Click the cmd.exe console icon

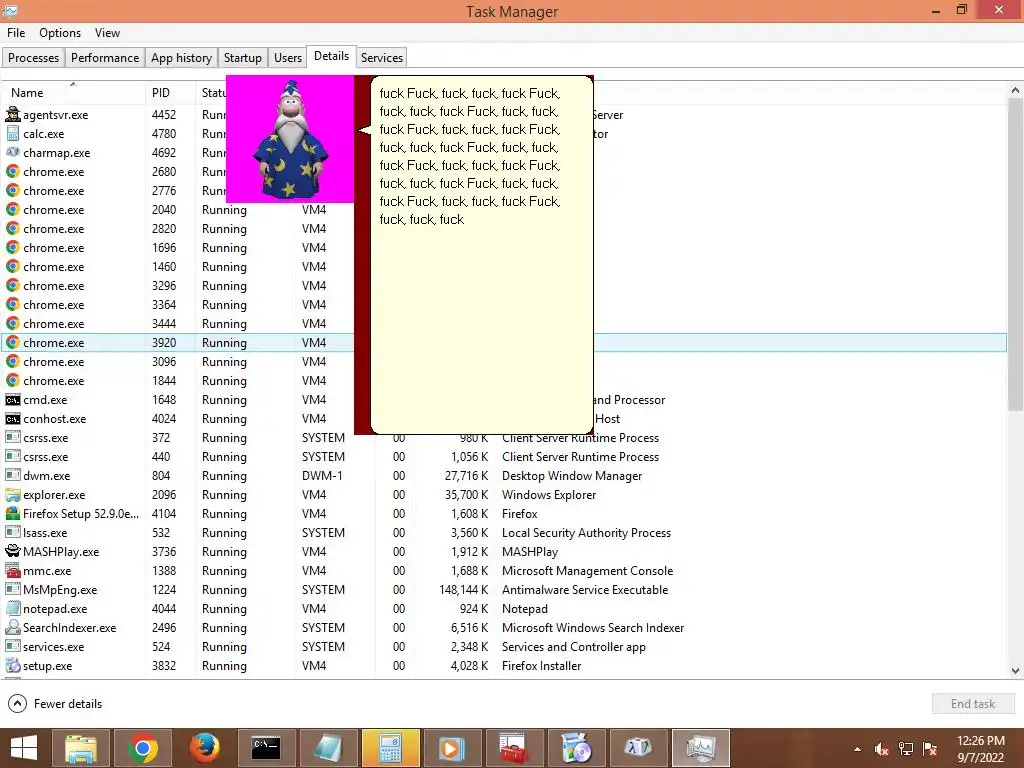click(12, 400)
